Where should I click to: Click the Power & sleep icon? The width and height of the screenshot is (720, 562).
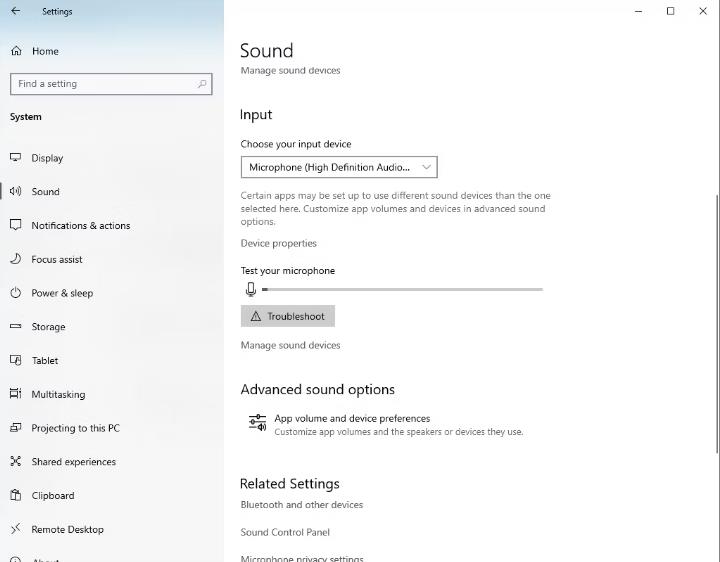[16, 292]
